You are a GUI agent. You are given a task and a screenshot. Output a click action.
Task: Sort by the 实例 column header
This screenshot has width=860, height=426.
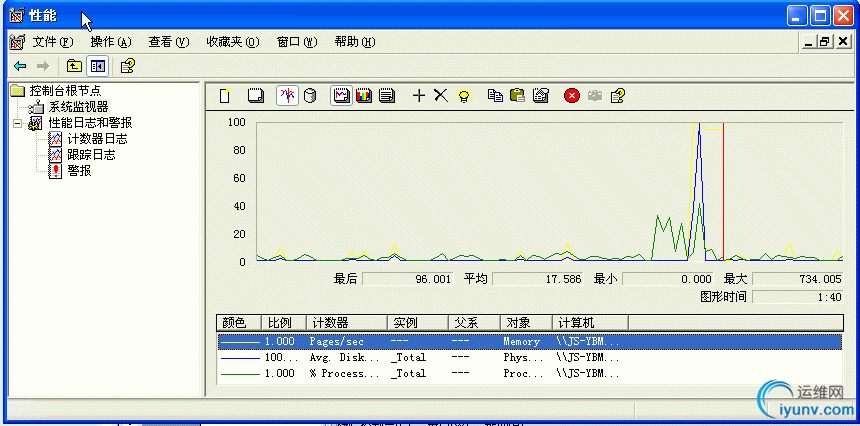(418, 322)
